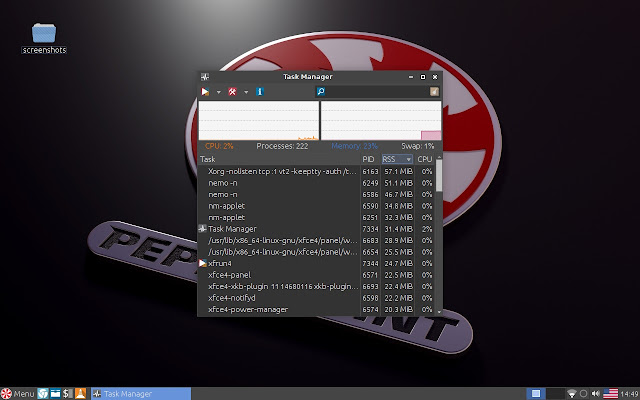Open the Peppermint Menu button
The height and width of the screenshot is (400, 640).
point(18,393)
